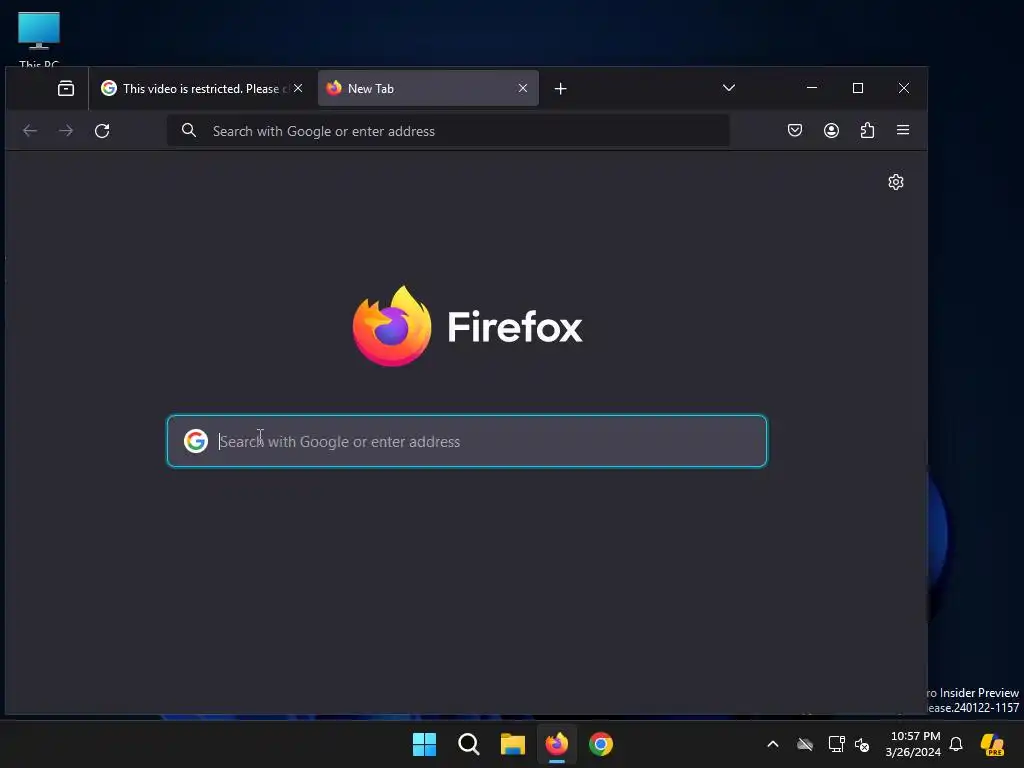
Task: Select the New Tab tab
Action: coord(428,88)
